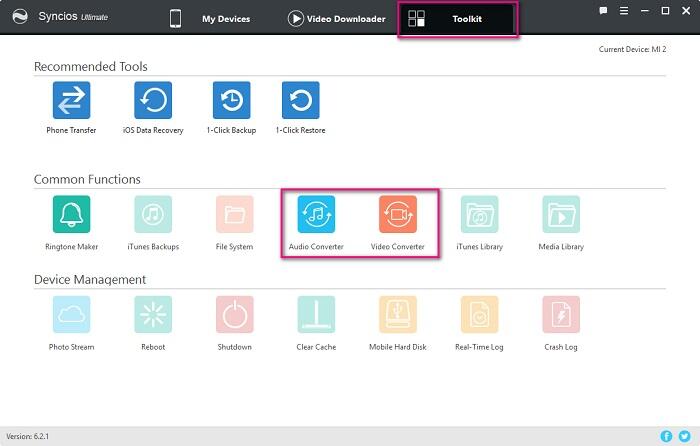Click the Reboot device icon
The width and height of the screenshot is (700, 446).
coord(153,314)
